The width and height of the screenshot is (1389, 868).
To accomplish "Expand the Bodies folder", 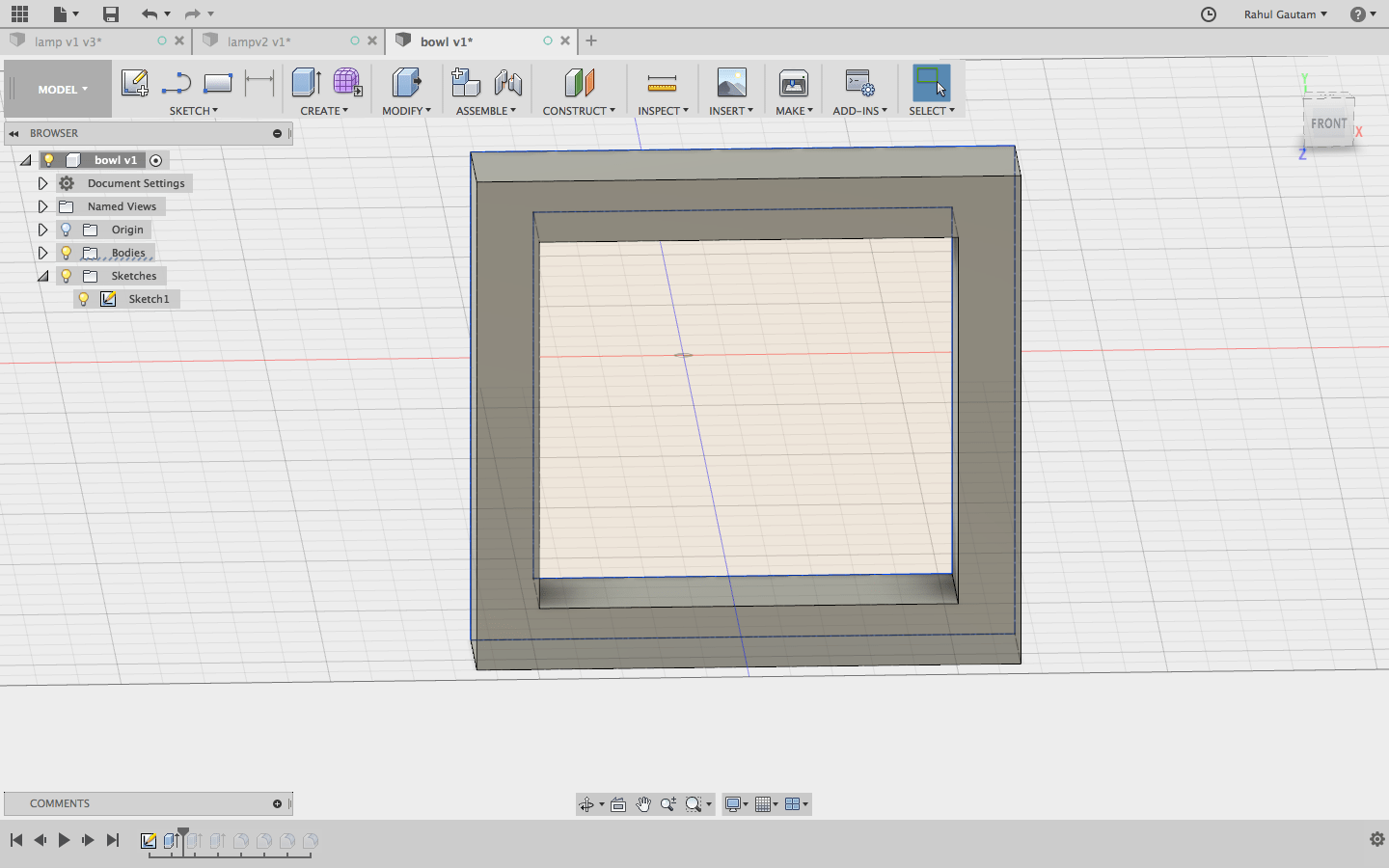I will 42,253.
